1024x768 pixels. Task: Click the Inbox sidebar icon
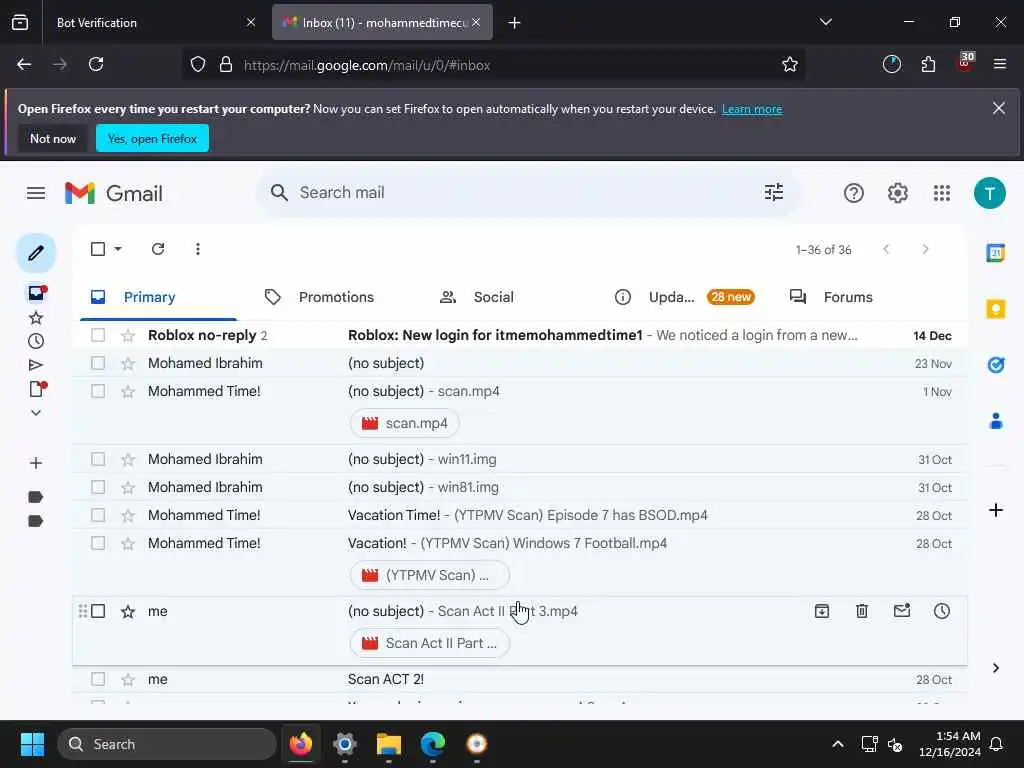click(37, 293)
